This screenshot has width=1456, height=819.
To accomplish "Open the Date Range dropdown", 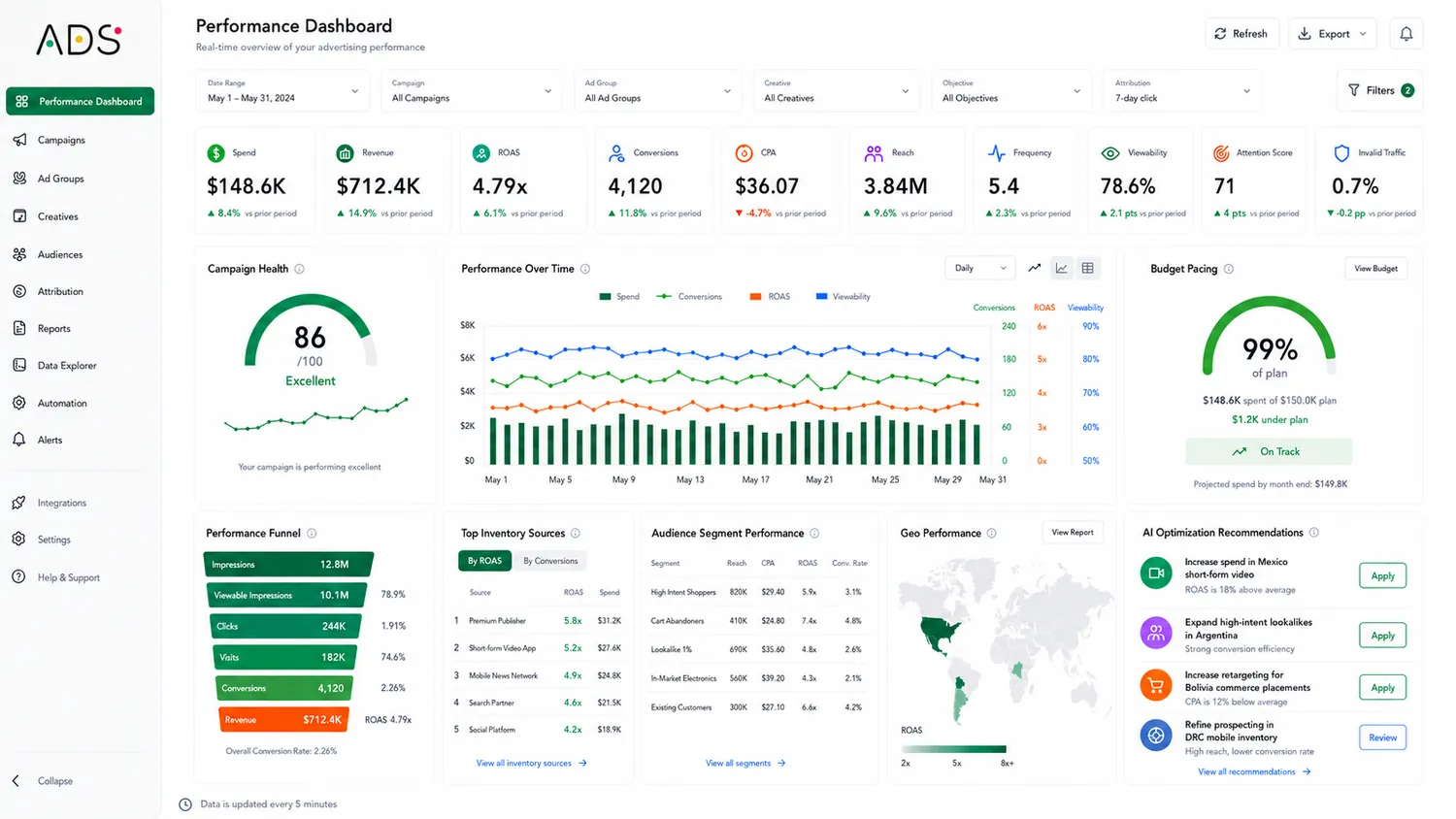I will (x=283, y=91).
